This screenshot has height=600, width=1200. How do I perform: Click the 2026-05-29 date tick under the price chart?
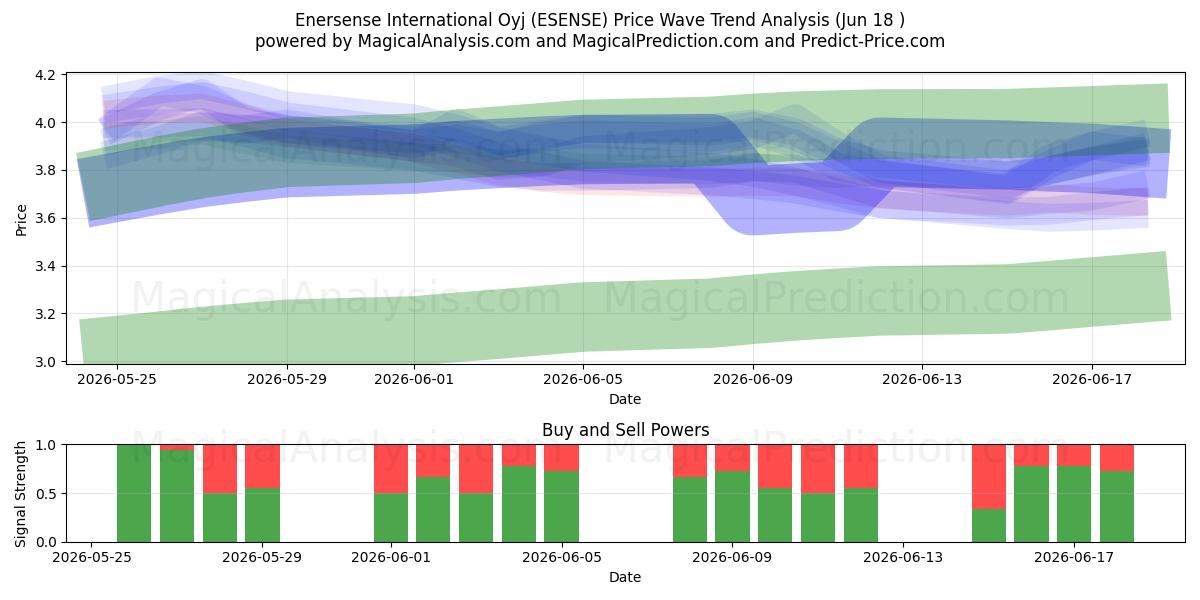(287, 379)
